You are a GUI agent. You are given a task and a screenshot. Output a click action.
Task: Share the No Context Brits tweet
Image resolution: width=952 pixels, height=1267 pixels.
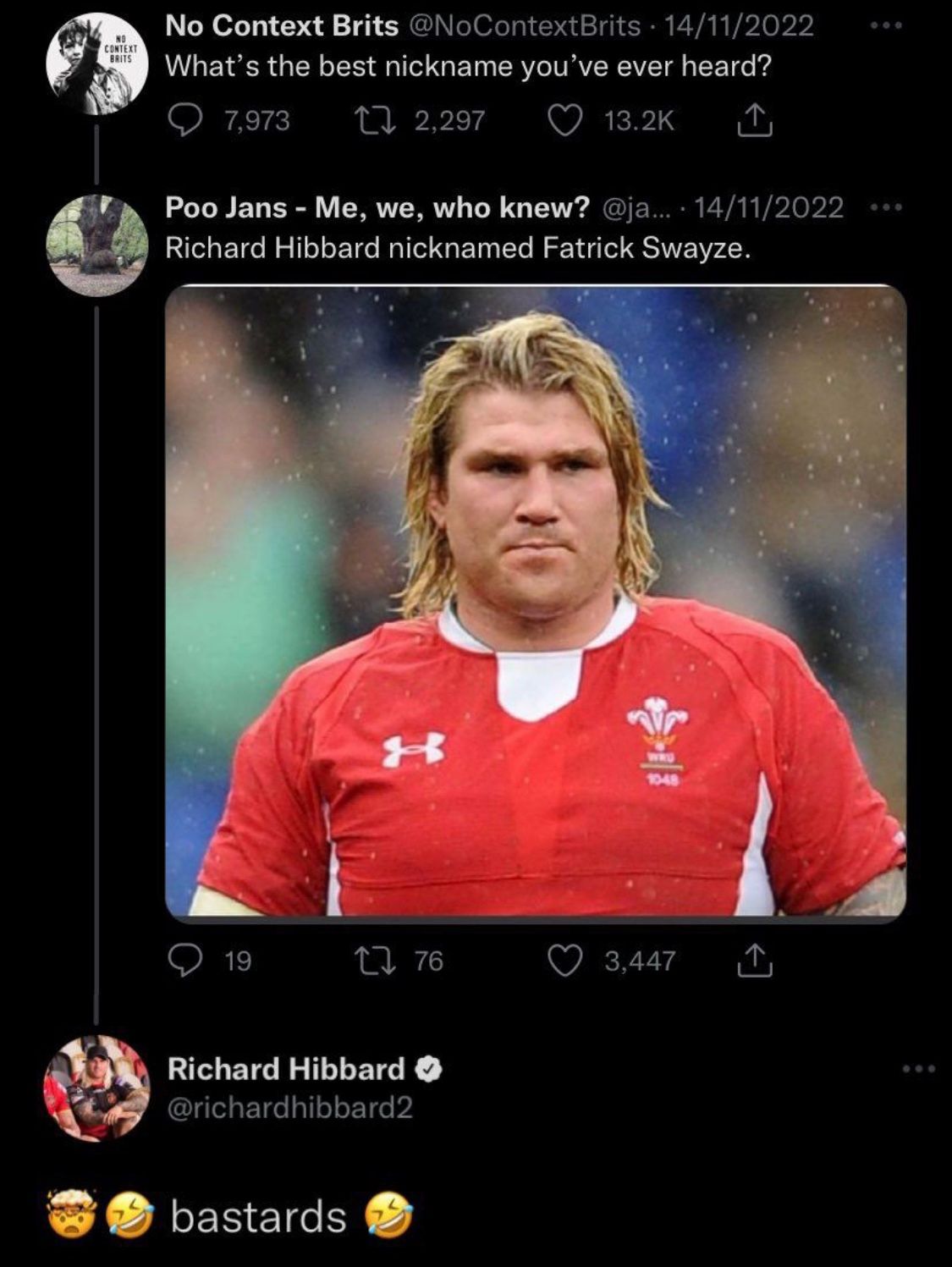(x=755, y=121)
